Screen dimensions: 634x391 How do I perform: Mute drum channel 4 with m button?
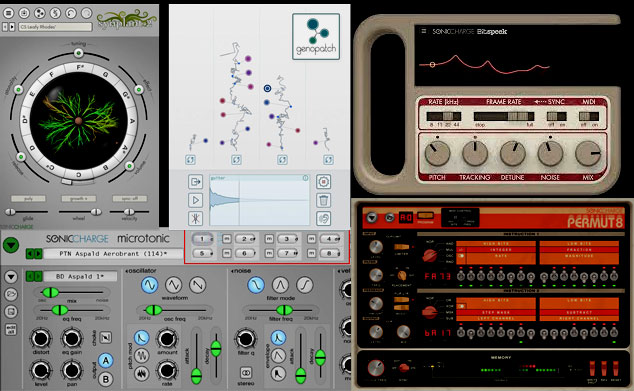pyautogui.click(x=311, y=239)
